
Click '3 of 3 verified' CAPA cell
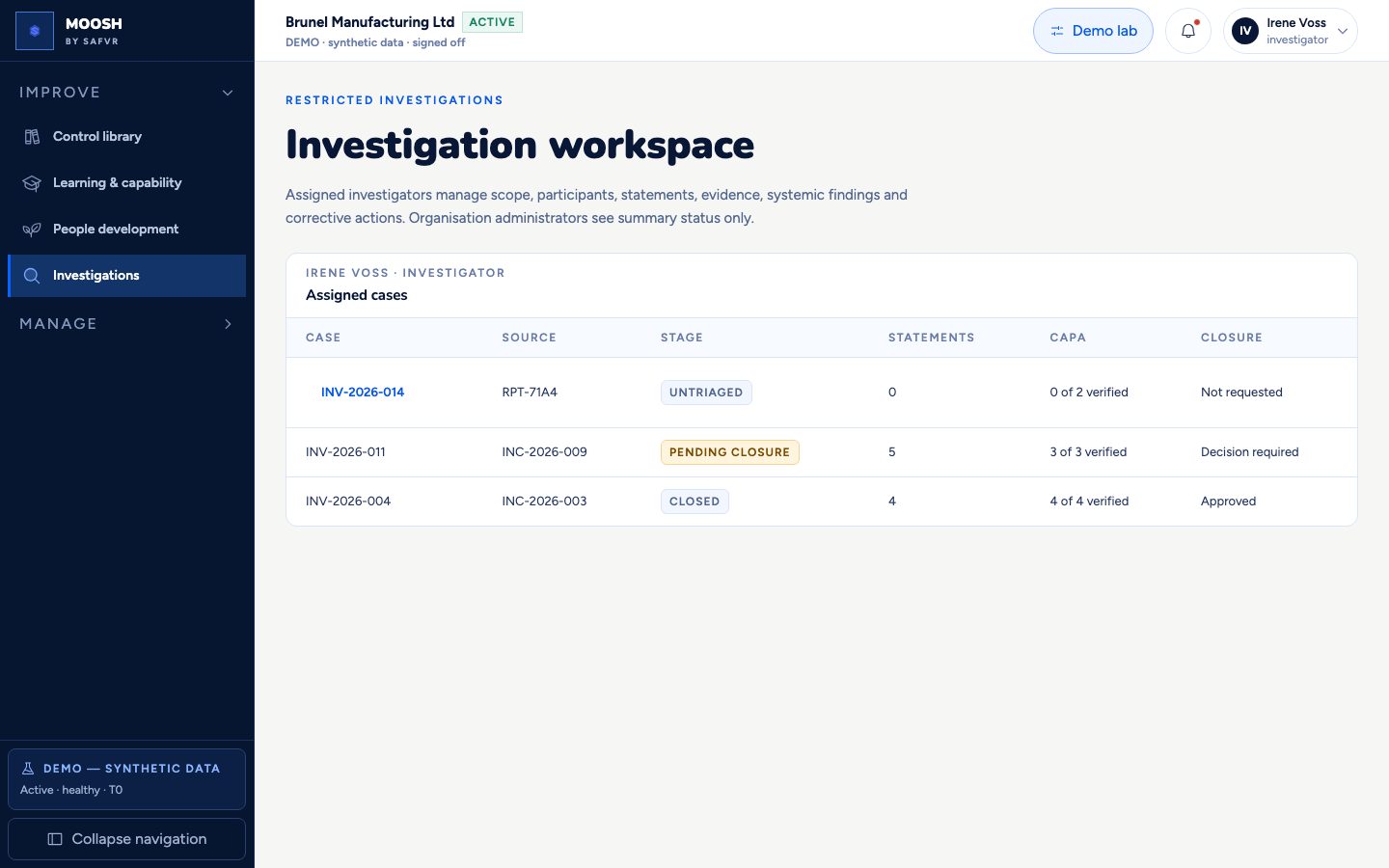click(x=1088, y=452)
